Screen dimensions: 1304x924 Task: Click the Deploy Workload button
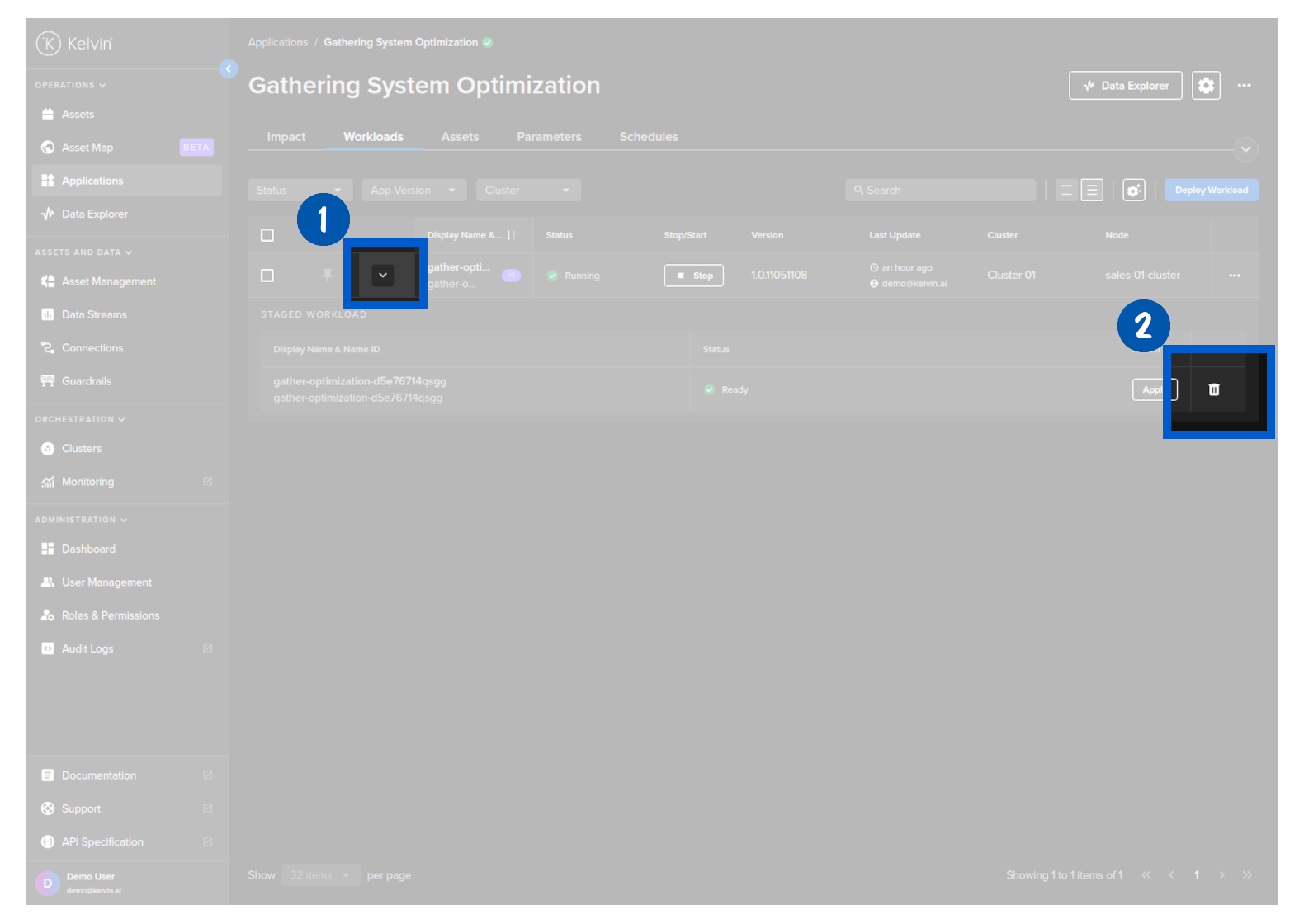tap(1211, 191)
